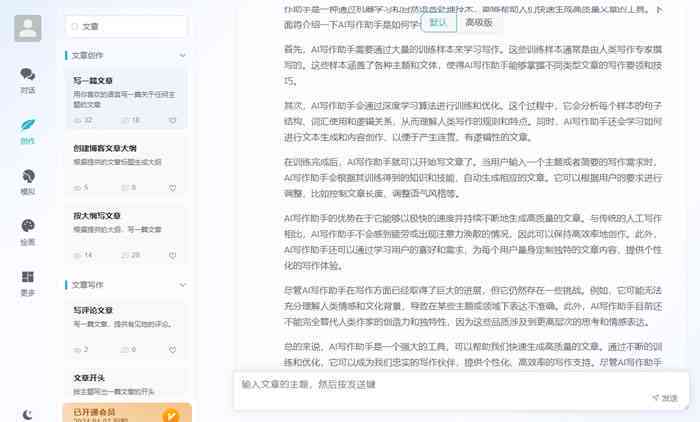Click usage count 28 on 按大纲写文章

click(x=131, y=255)
